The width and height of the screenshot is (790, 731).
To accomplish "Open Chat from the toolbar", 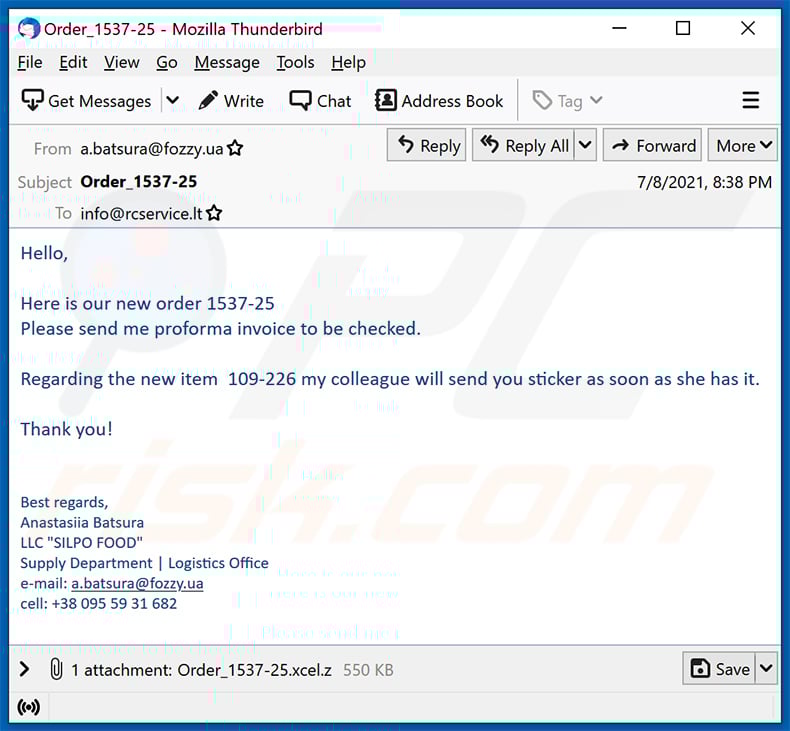I will coord(320,101).
